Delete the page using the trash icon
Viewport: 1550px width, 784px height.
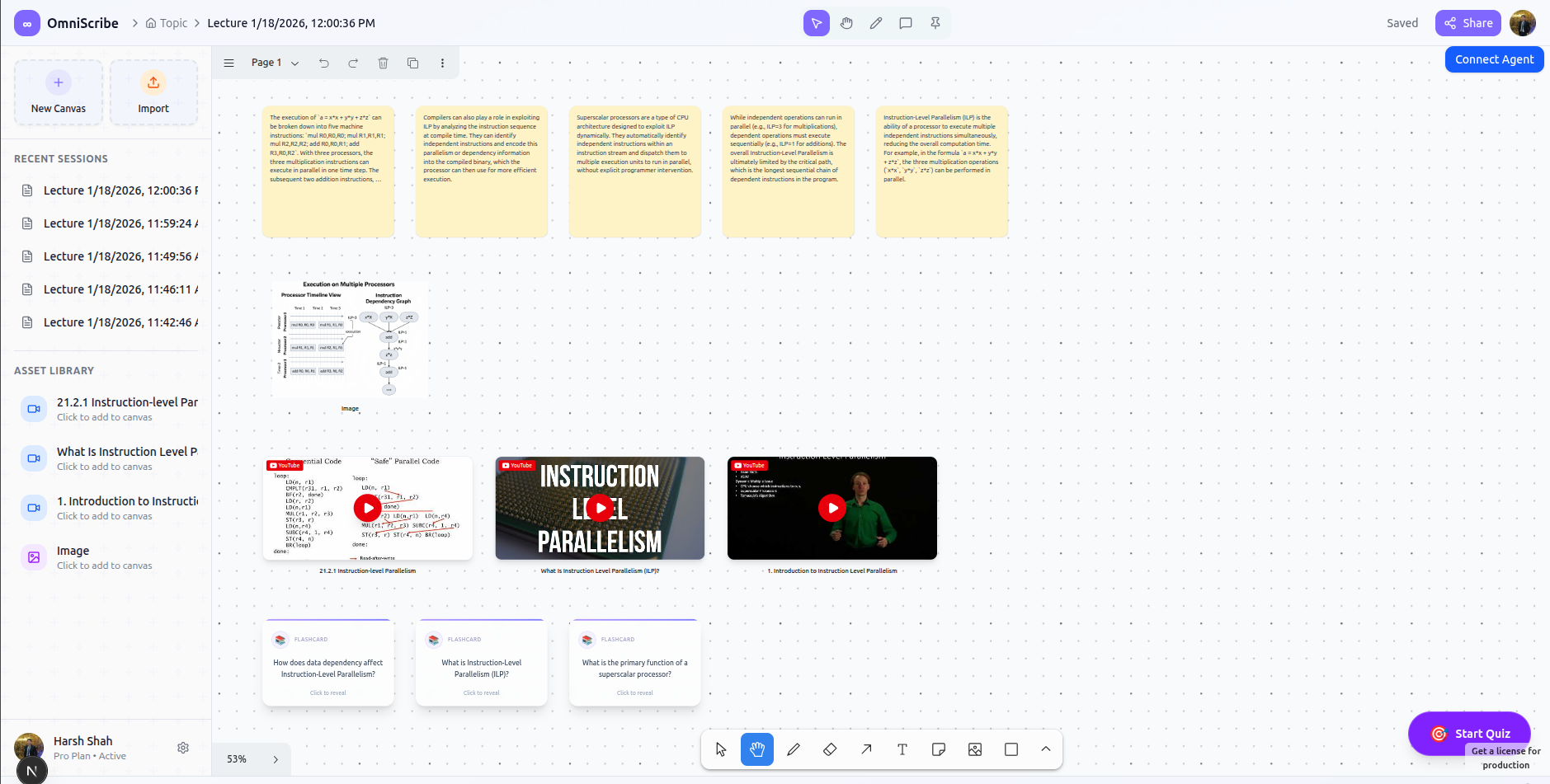pos(383,63)
